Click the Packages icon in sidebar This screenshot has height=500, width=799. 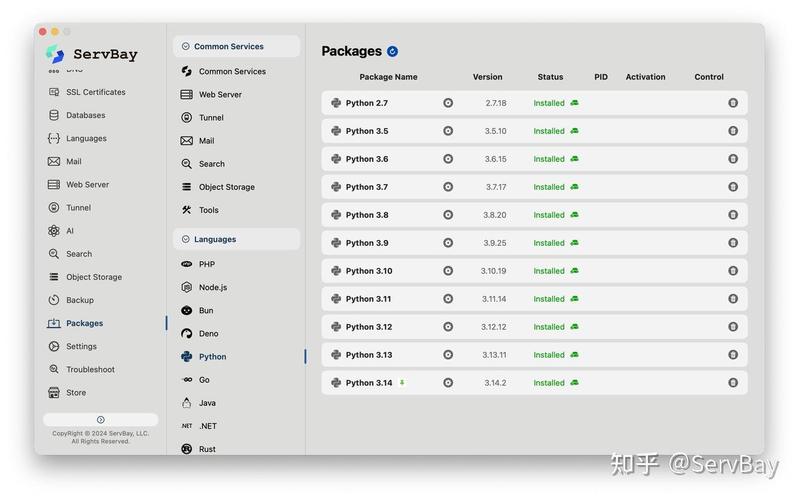54,323
